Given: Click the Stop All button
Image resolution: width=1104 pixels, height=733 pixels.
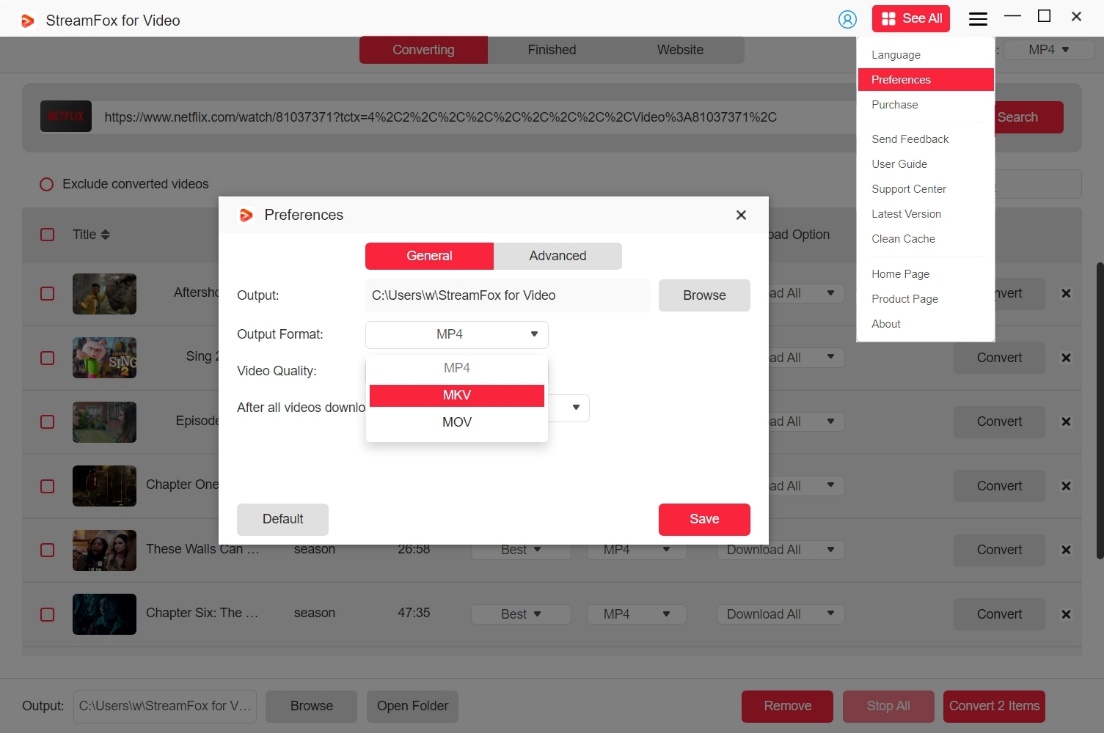Looking at the screenshot, I should tap(888, 706).
